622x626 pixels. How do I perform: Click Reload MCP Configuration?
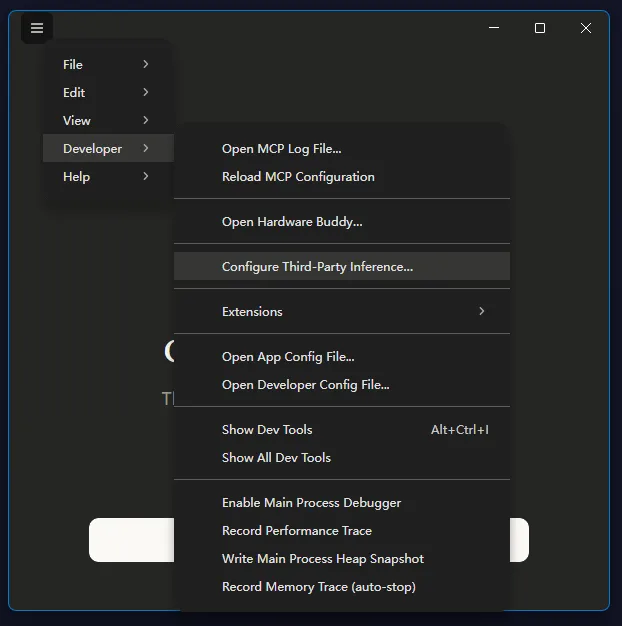coord(342,176)
